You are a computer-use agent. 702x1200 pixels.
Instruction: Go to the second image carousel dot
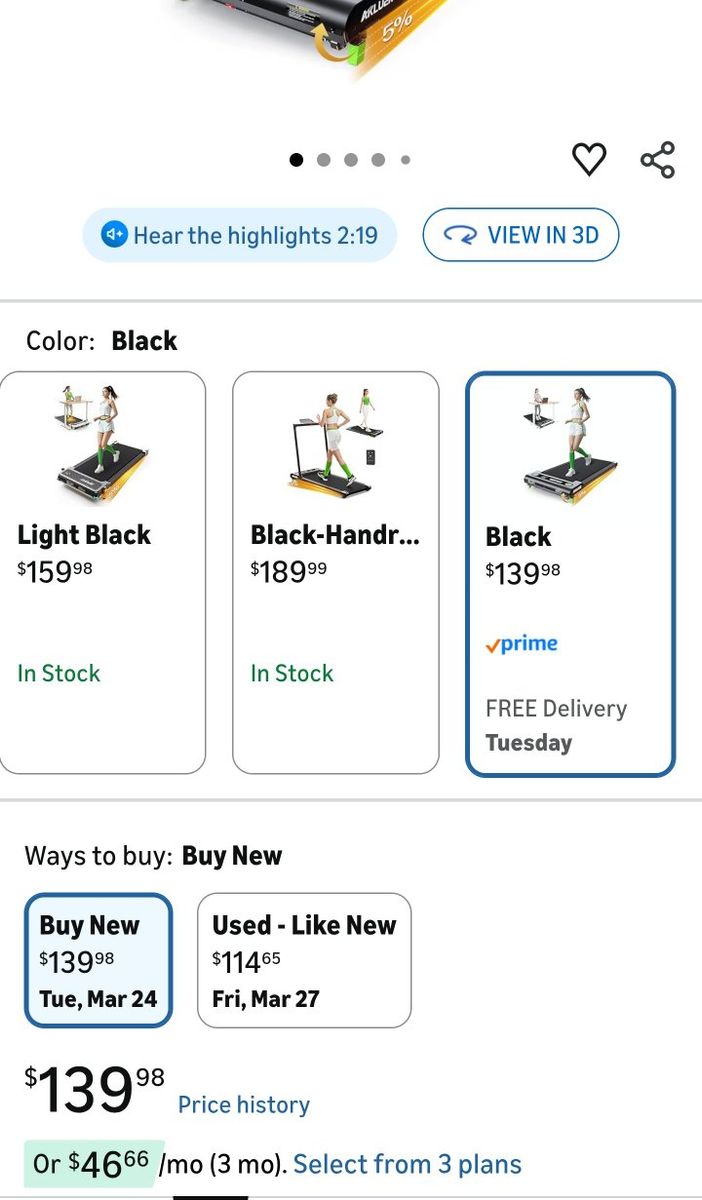[323, 160]
